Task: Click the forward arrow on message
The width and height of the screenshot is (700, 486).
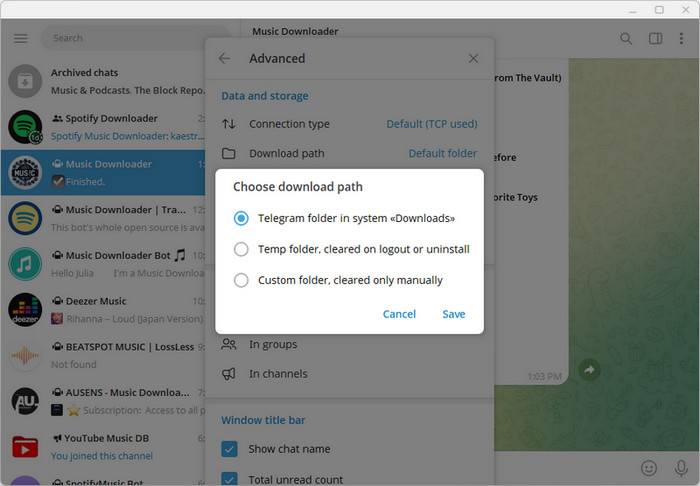Action: click(x=589, y=370)
